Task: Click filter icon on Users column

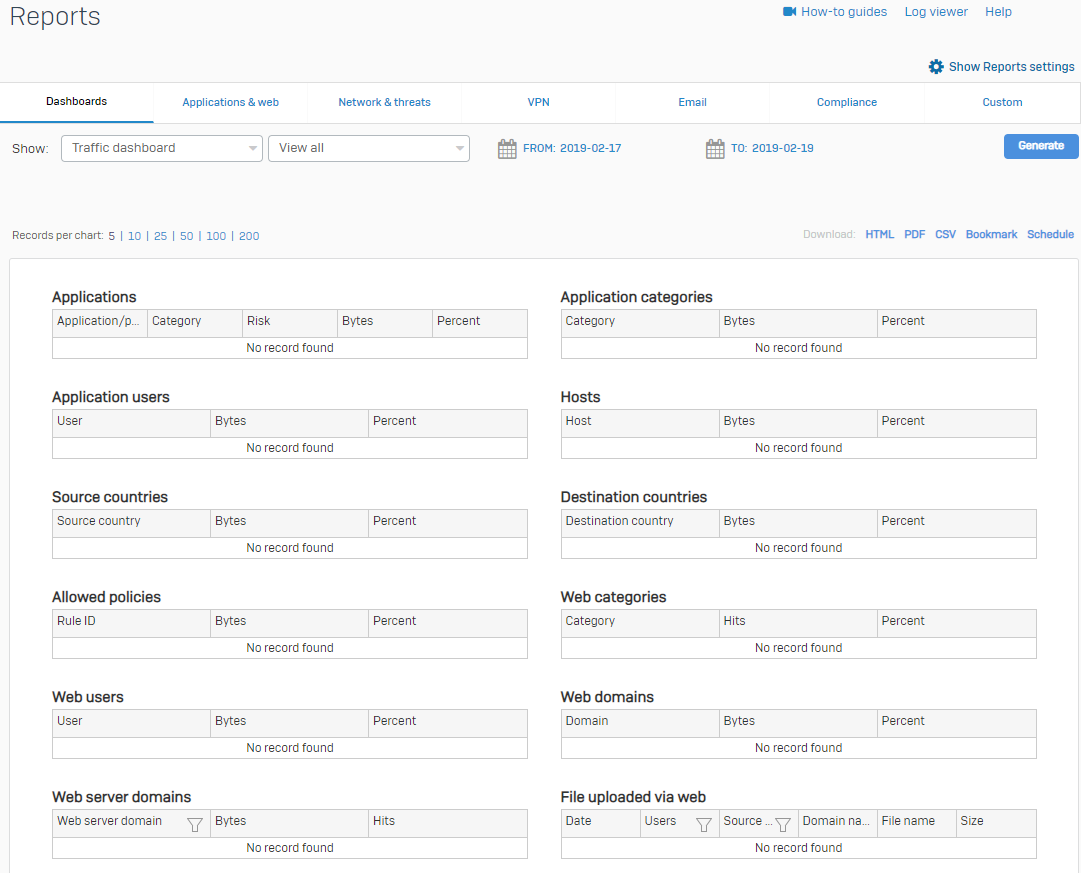Action: 704,824
